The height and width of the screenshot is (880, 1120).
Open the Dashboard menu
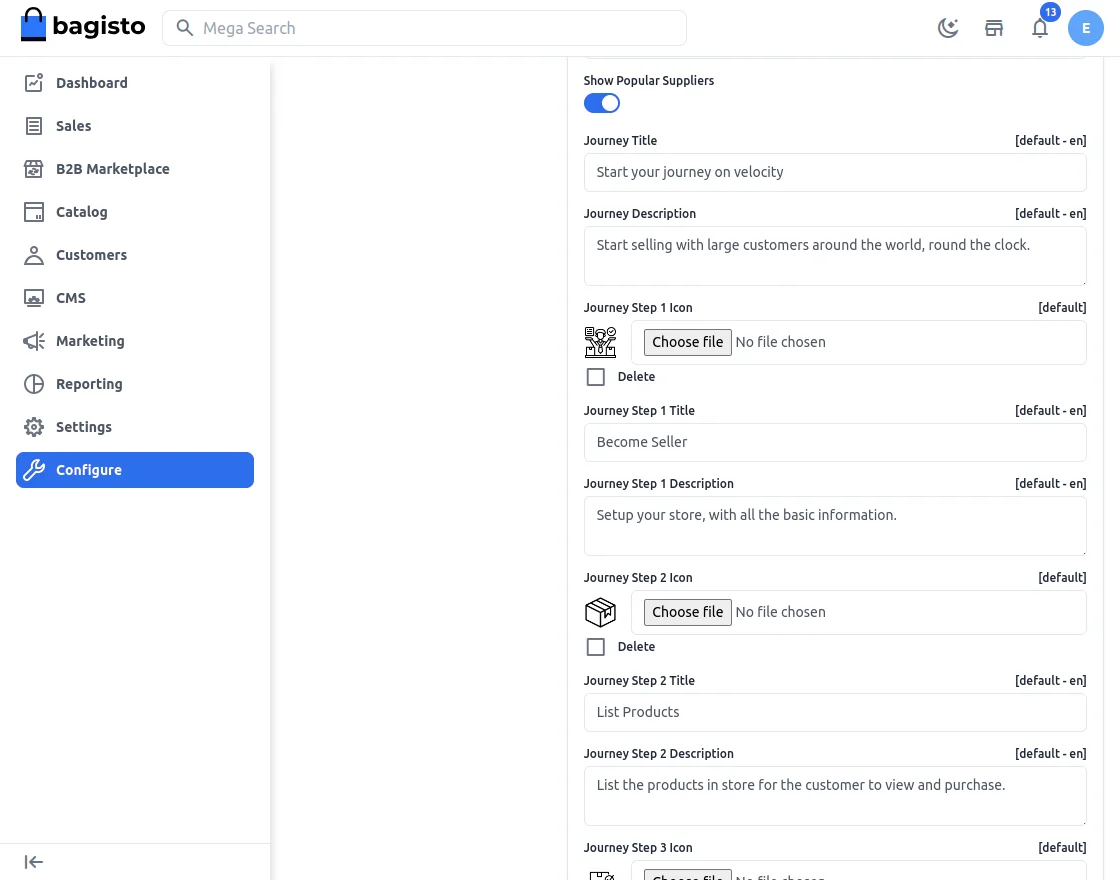coord(92,83)
